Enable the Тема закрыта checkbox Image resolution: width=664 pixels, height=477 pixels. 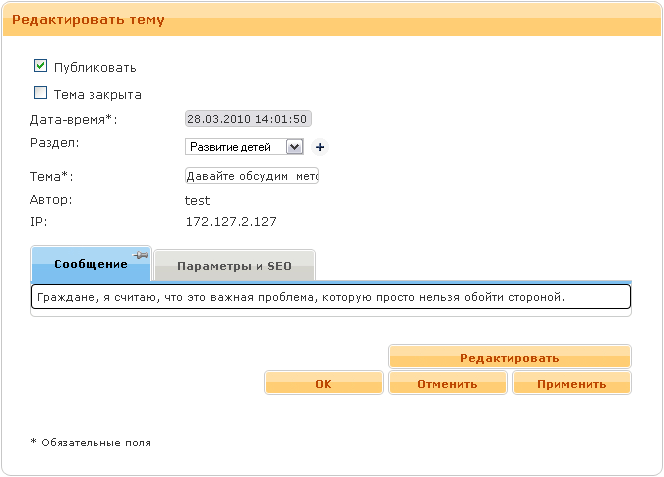click(x=41, y=93)
